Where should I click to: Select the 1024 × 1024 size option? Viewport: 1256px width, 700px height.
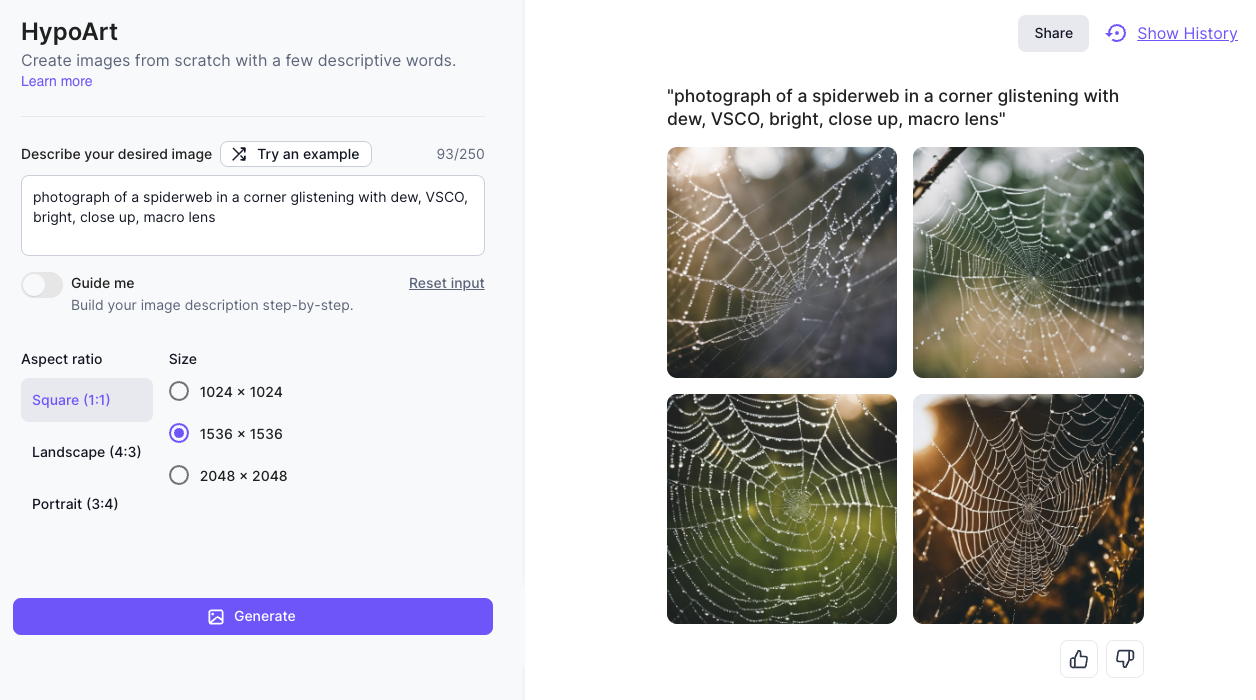click(x=179, y=391)
